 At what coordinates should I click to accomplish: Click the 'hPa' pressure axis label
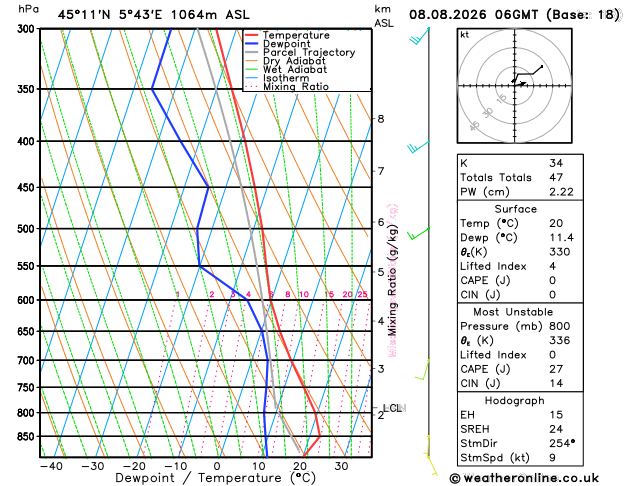(x=28, y=9)
